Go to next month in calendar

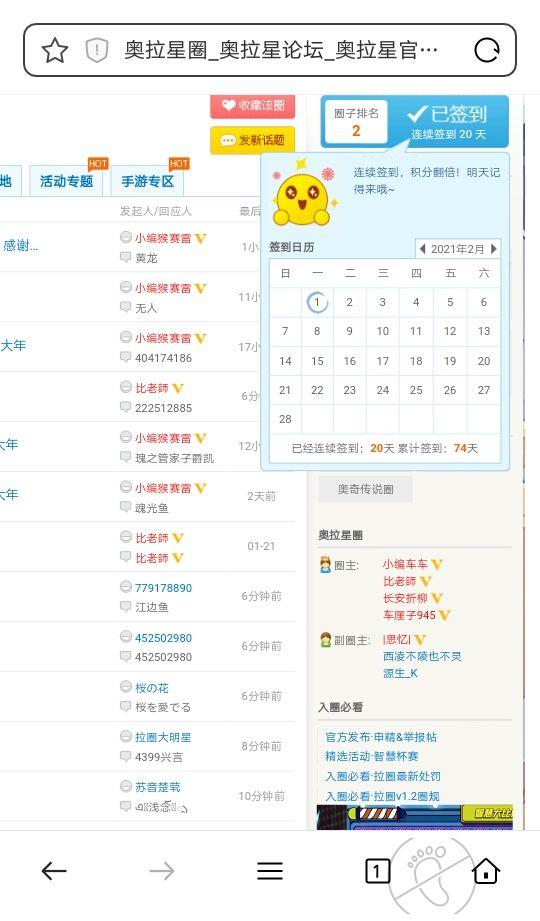click(x=494, y=249)
